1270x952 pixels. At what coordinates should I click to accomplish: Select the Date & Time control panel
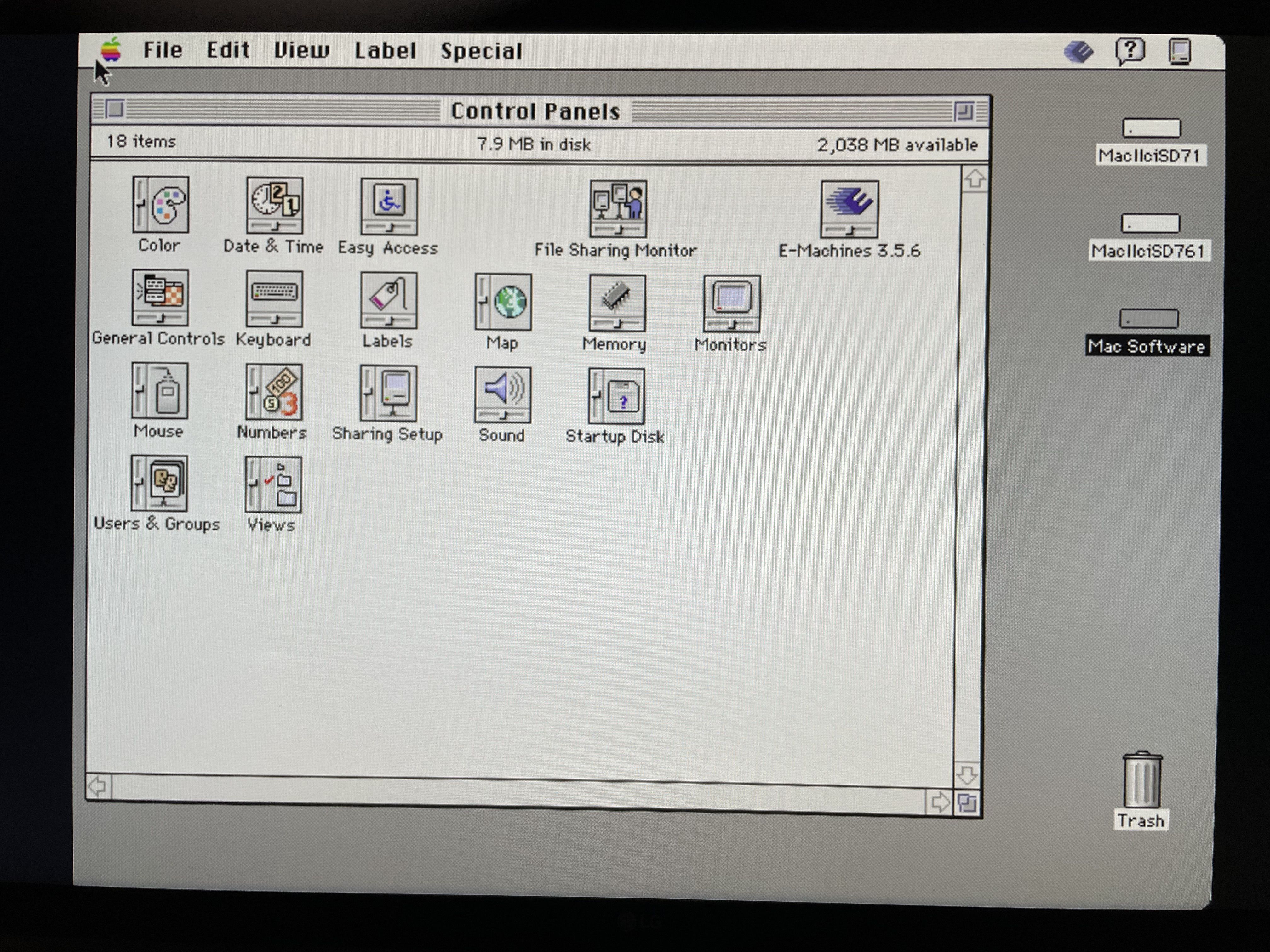274,206
